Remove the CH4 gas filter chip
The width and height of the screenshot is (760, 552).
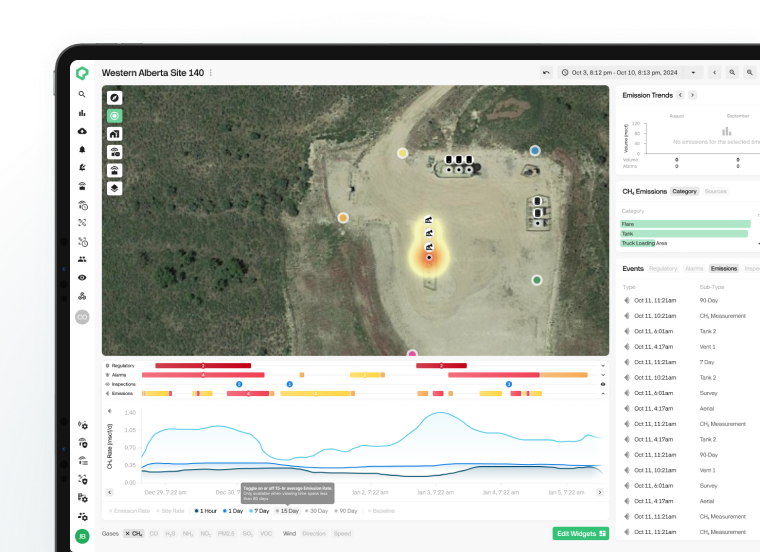(127, 534)
